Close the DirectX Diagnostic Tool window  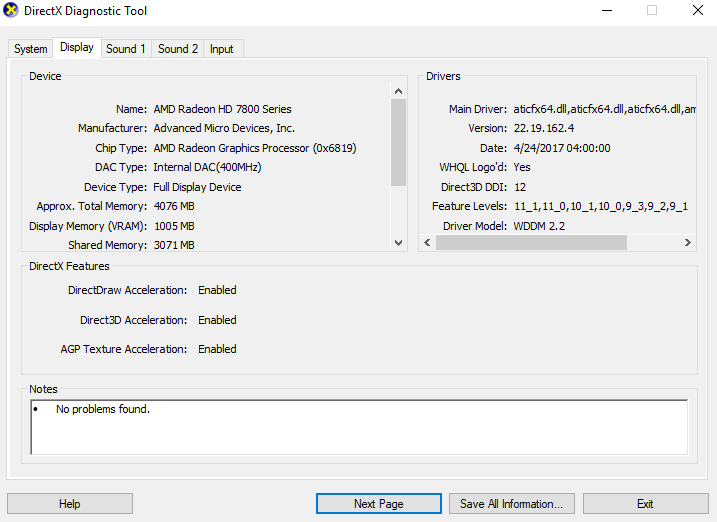pos(697,11)
